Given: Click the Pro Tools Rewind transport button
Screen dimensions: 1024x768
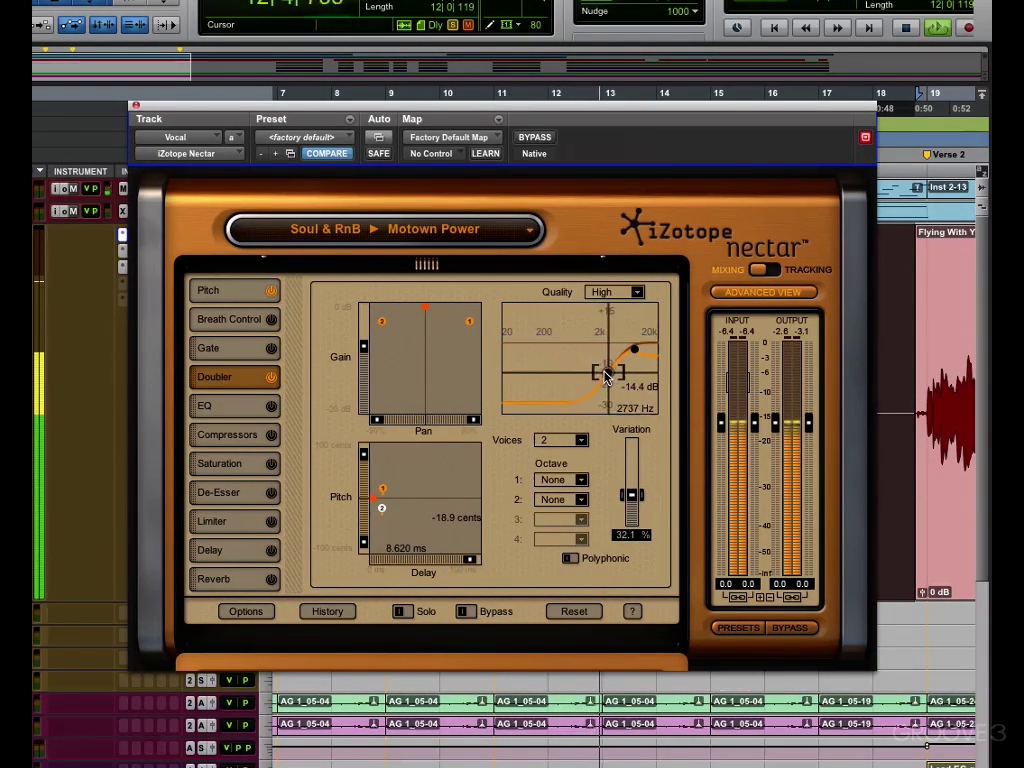Looking at the screenshot, I should 806,27.
